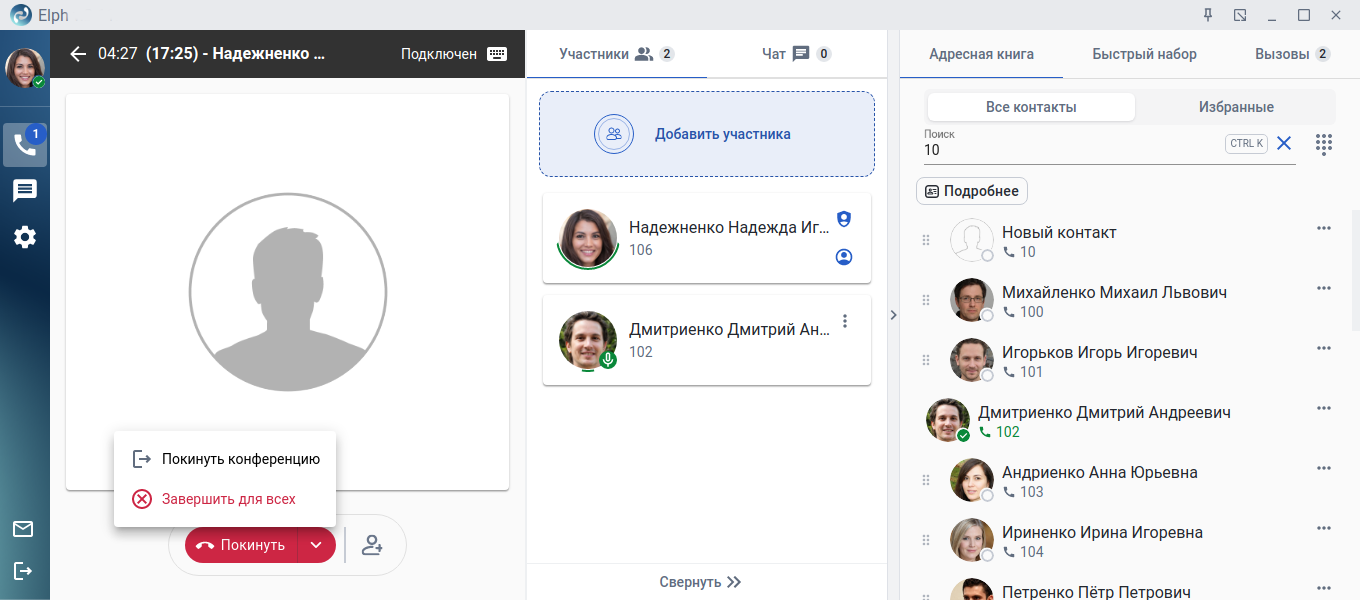Viewport: 1360px width, 600px height.
Task: Click the mail envelope sidebar icon
Action: coord(23,529)
